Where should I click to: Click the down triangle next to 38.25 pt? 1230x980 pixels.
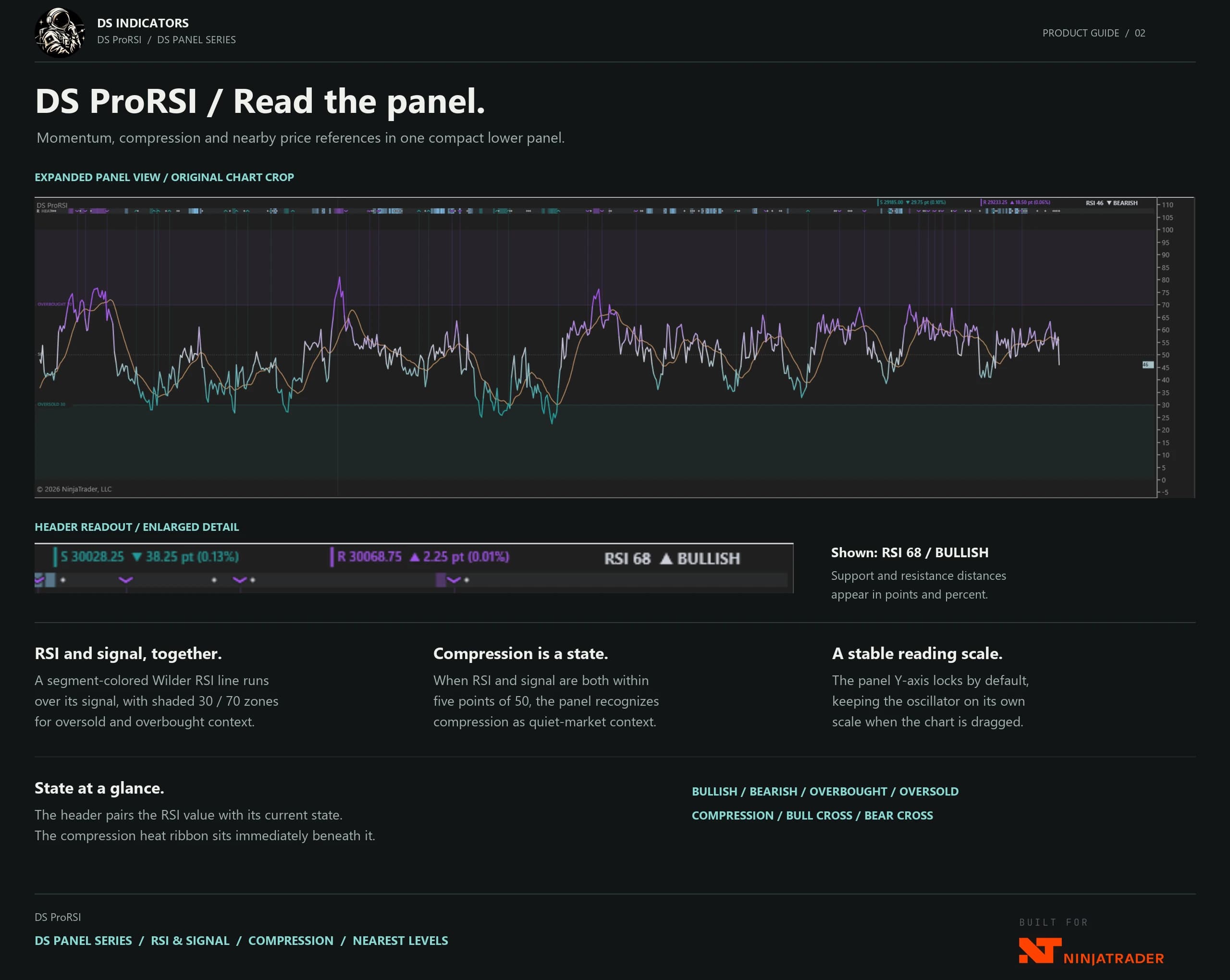click(x=137, y=557)
